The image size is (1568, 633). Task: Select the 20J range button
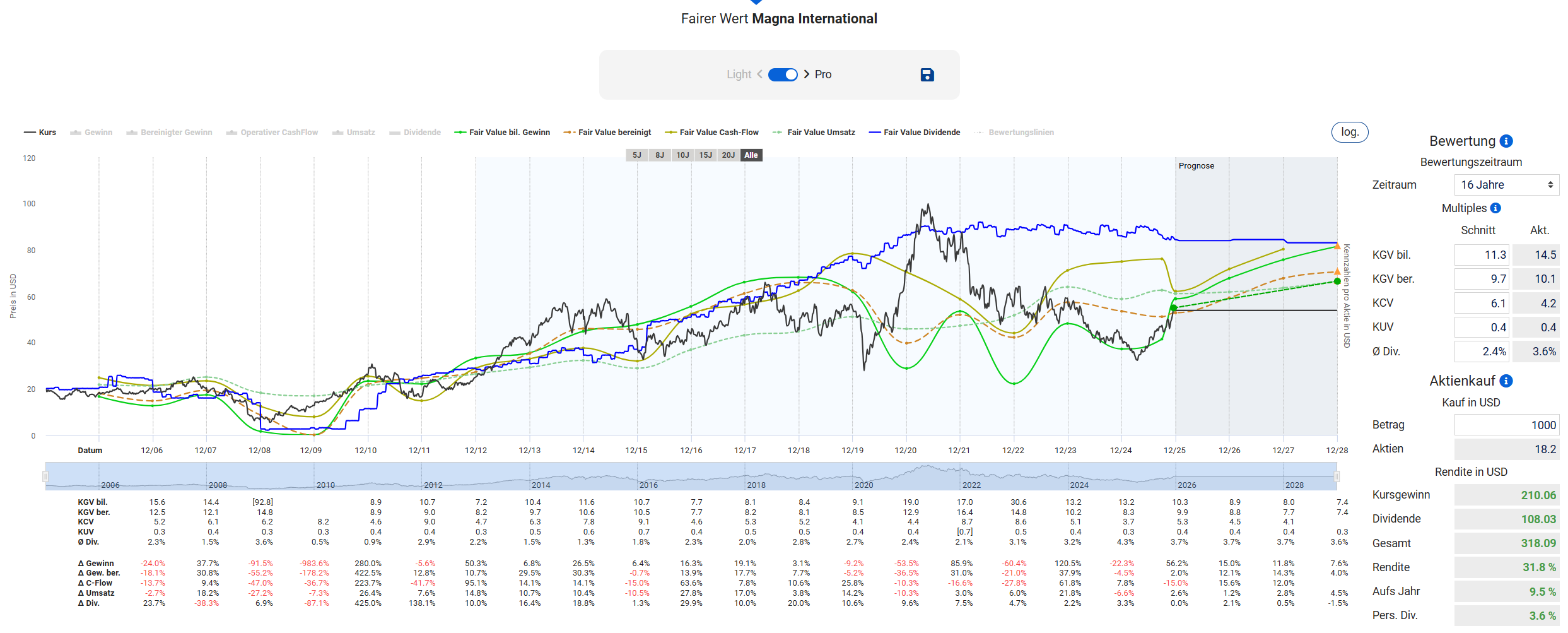[728, 155]
